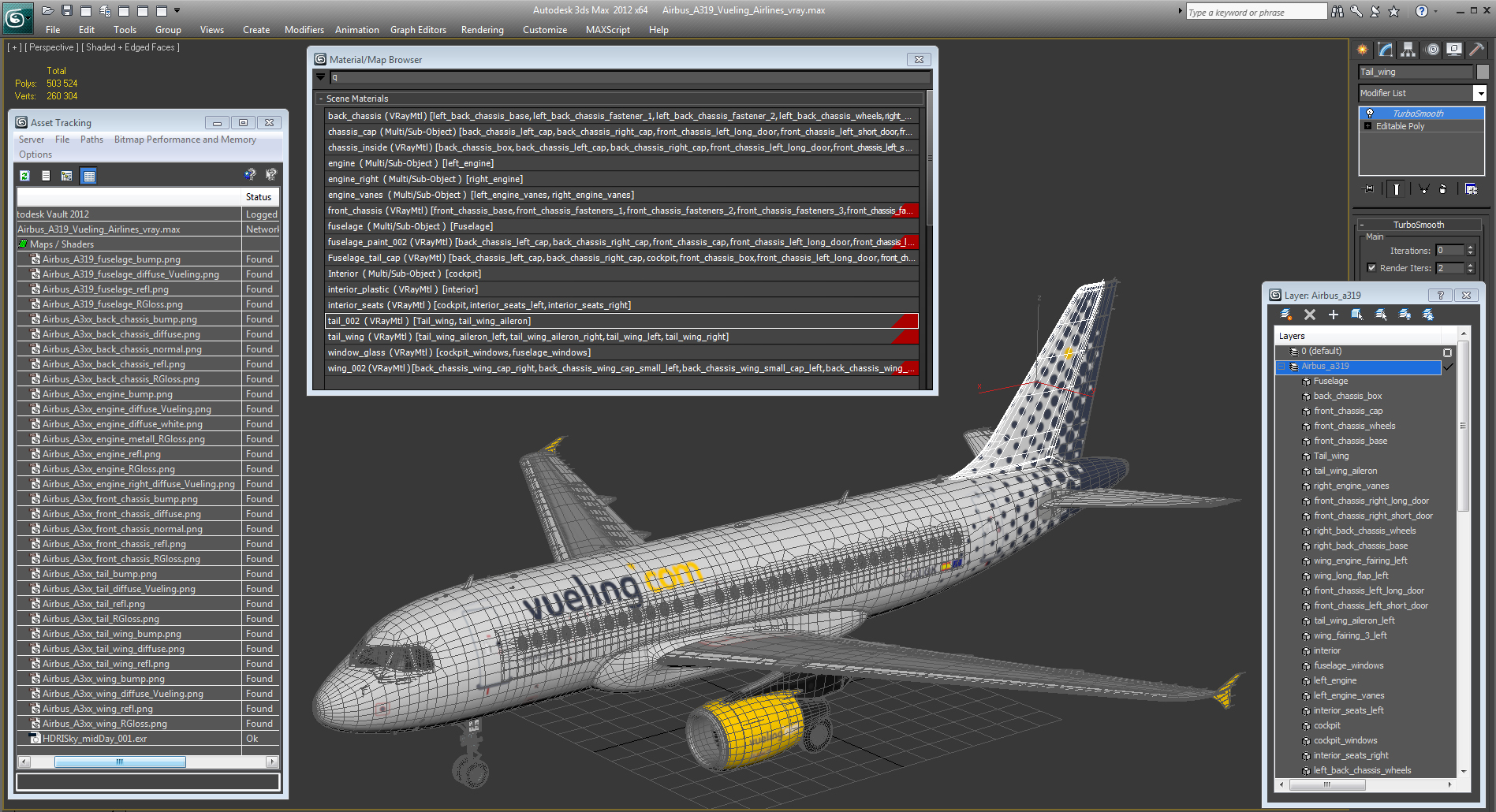
Task: Click binoculars search icon in title bar
Action: click(1337, 11)
